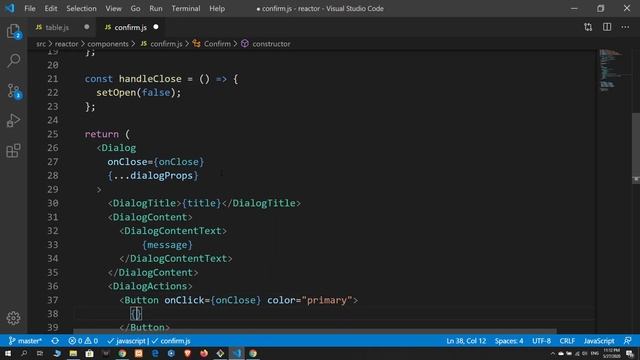The width and height of the screenshot is (640, 360).
Task: Expand the confirm.js breadcrumb file
Action: click(162, 44)
